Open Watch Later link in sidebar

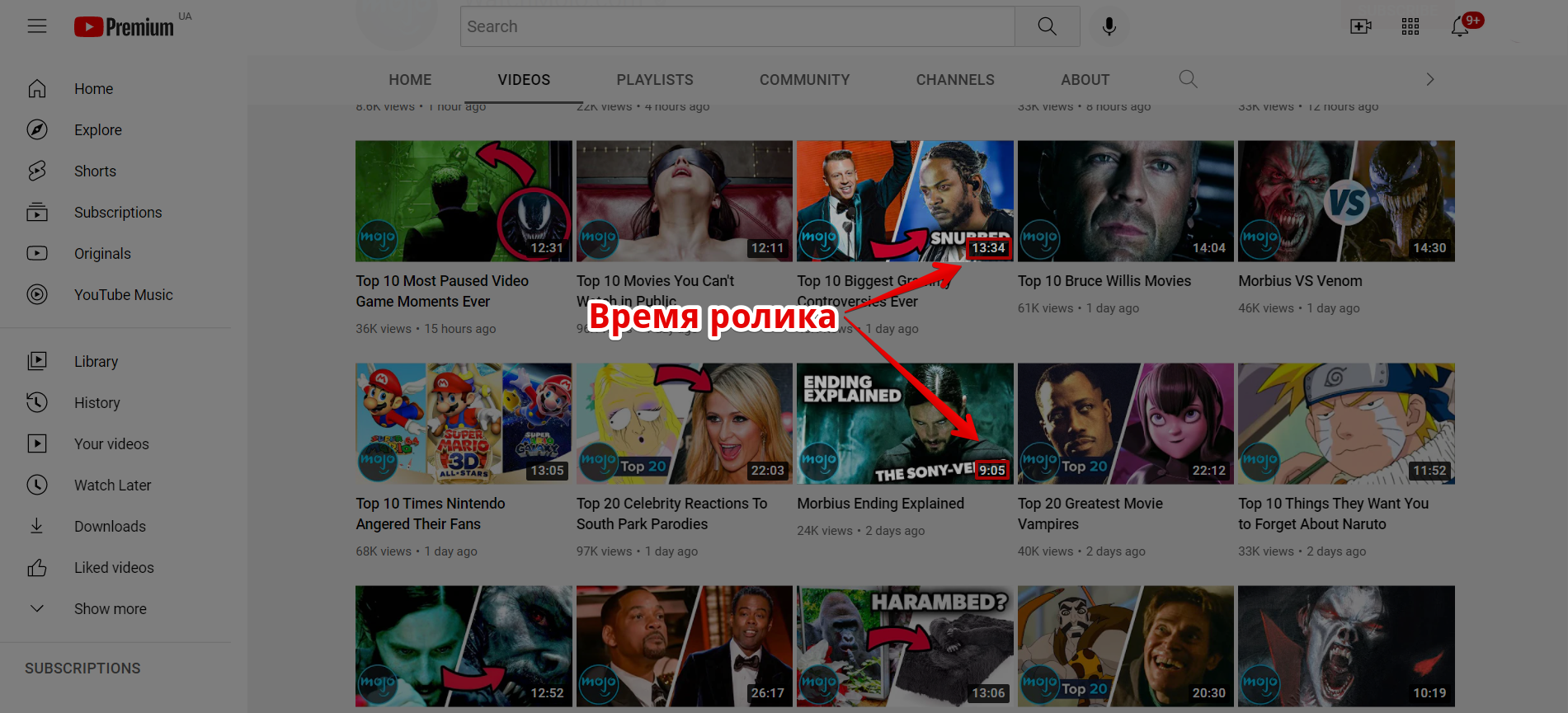(113, 485)
